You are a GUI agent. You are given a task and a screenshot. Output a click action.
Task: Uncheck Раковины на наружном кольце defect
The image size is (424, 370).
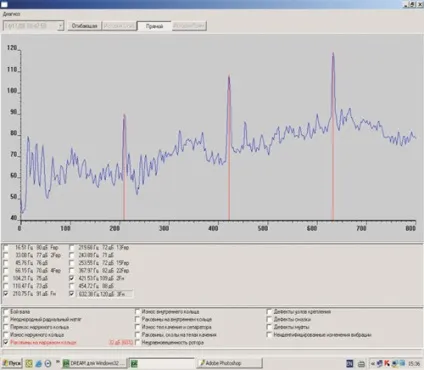click(6, 342)
